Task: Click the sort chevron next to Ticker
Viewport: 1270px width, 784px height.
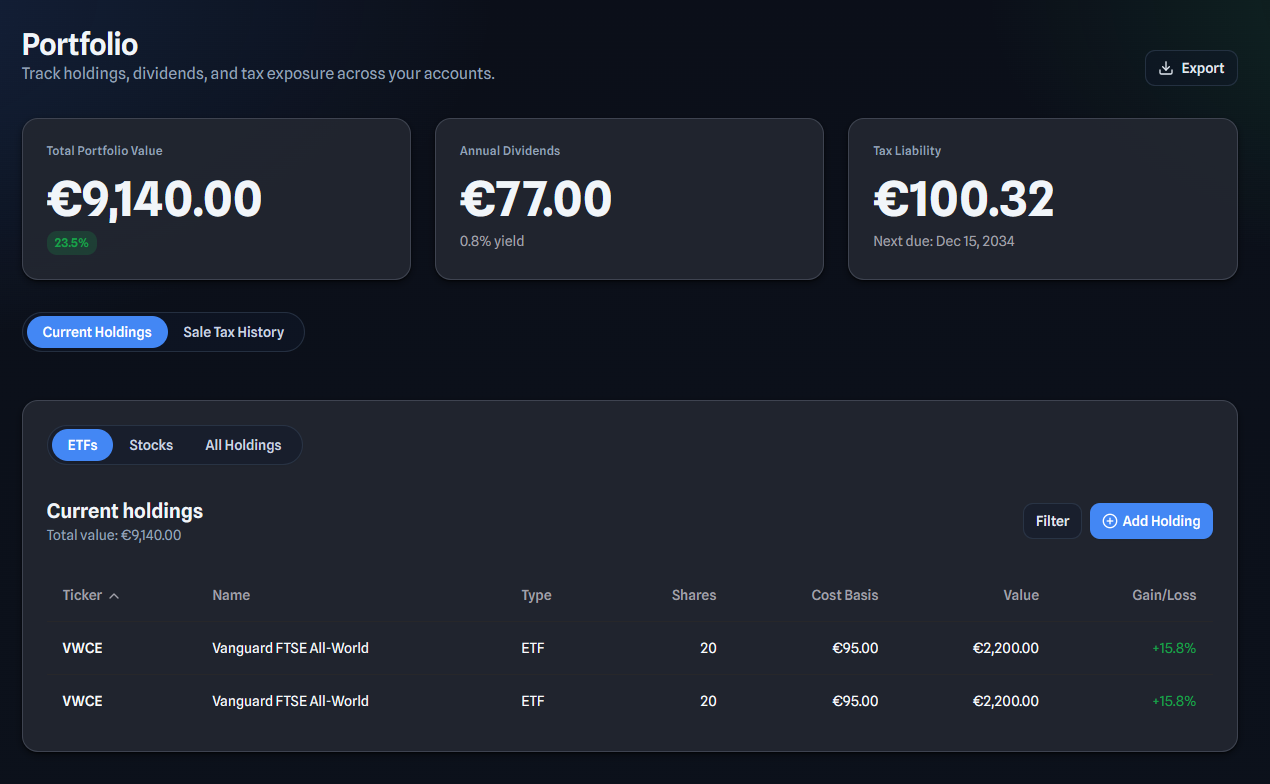Action: [x=114, y=595]
